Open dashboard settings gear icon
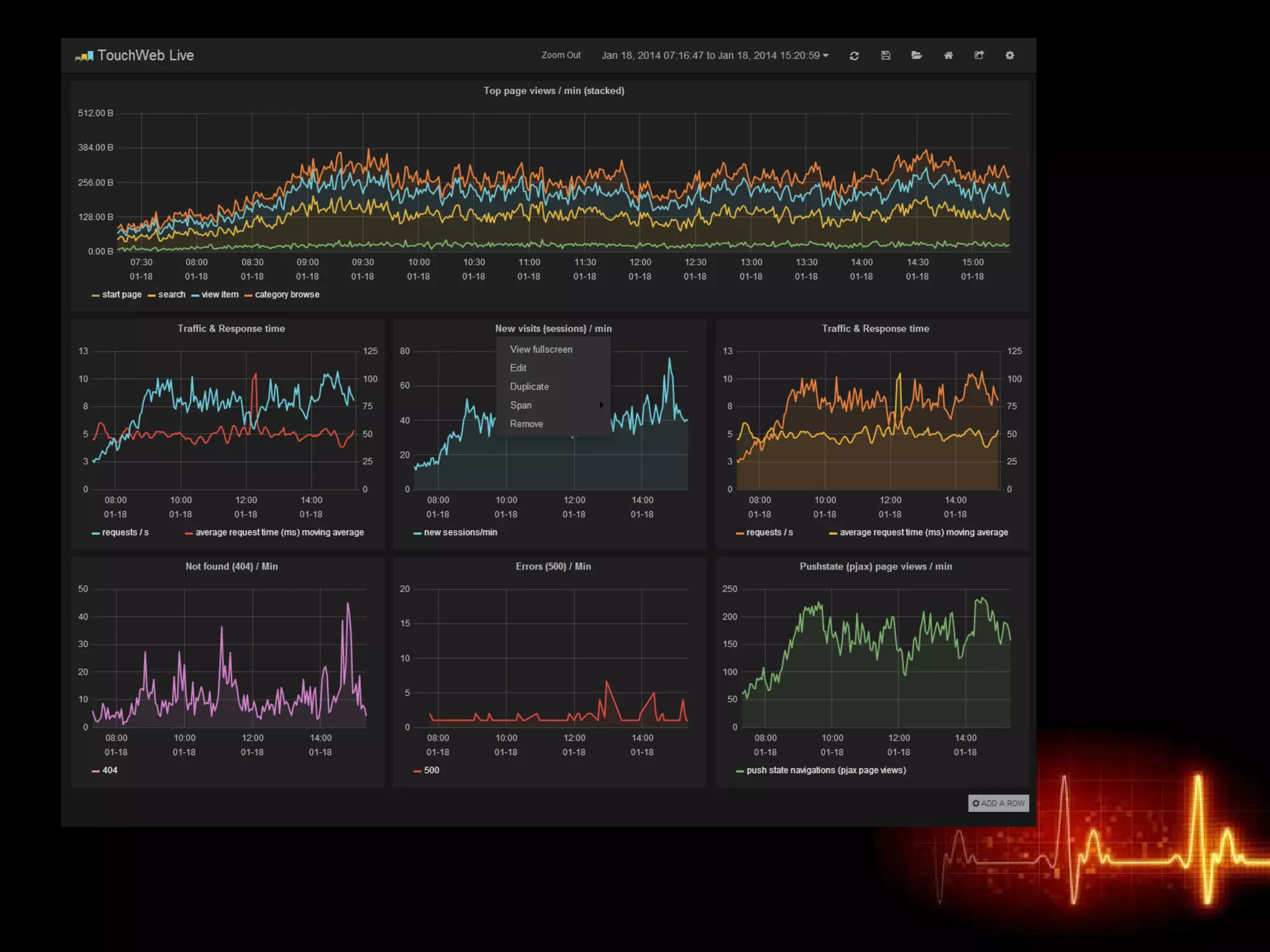The image size is (1270, 952). [1010, 56]
